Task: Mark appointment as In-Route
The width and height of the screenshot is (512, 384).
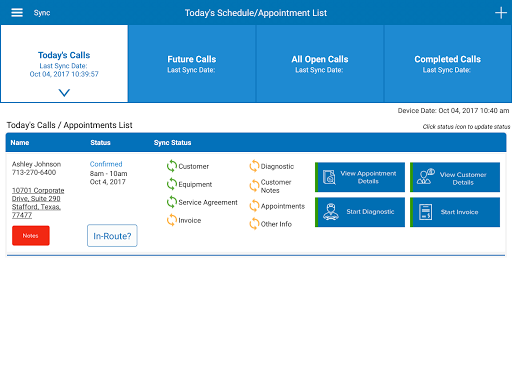Action: (x=112, y=236)
